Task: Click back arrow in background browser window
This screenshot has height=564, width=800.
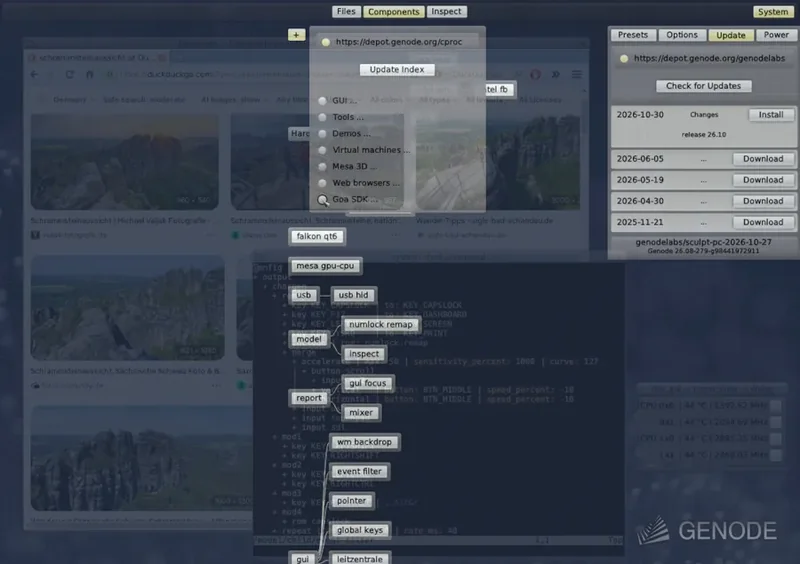Action: (x=34, y=75)
